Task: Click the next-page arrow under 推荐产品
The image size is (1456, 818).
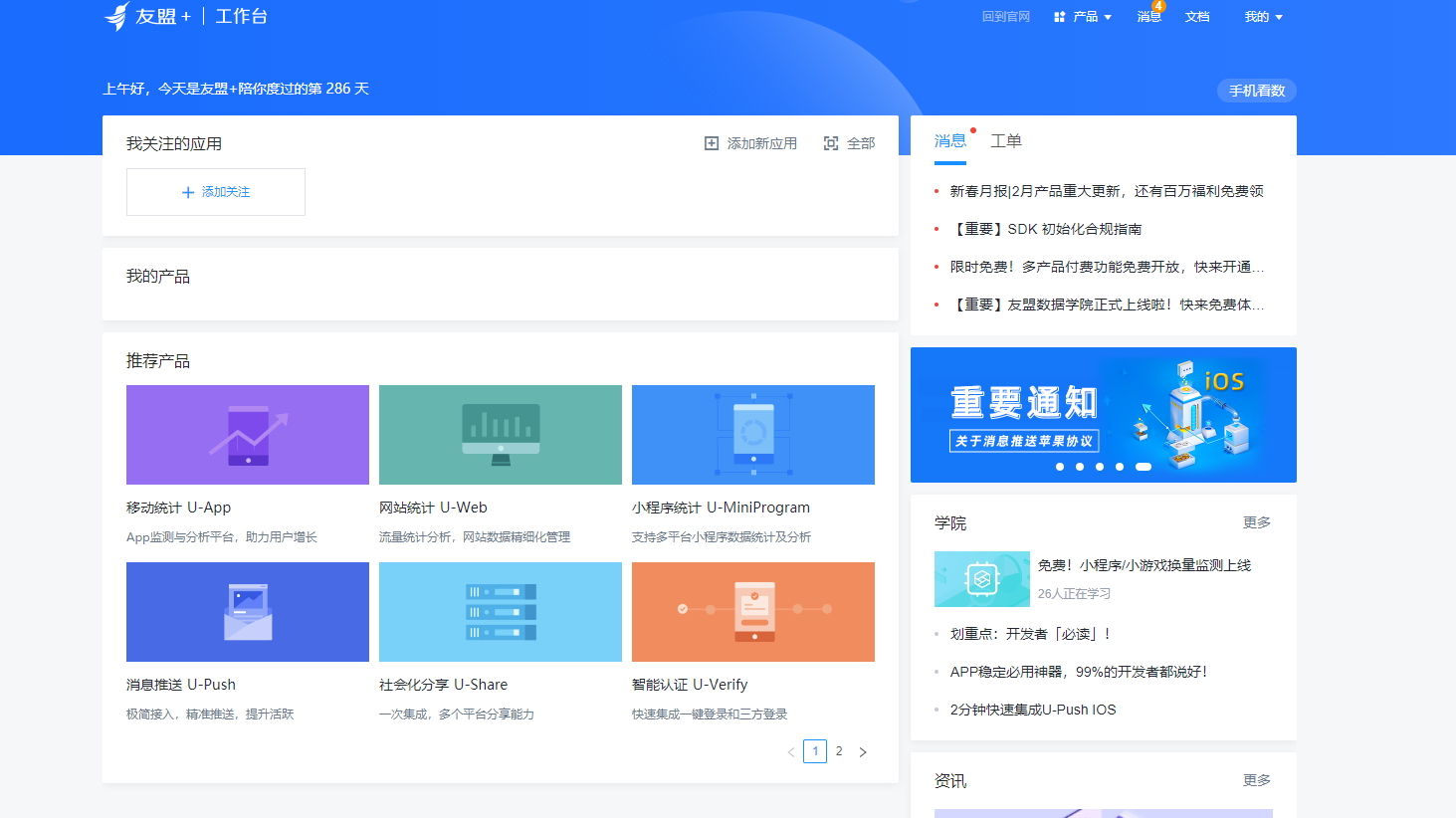Action: [862, 751]
